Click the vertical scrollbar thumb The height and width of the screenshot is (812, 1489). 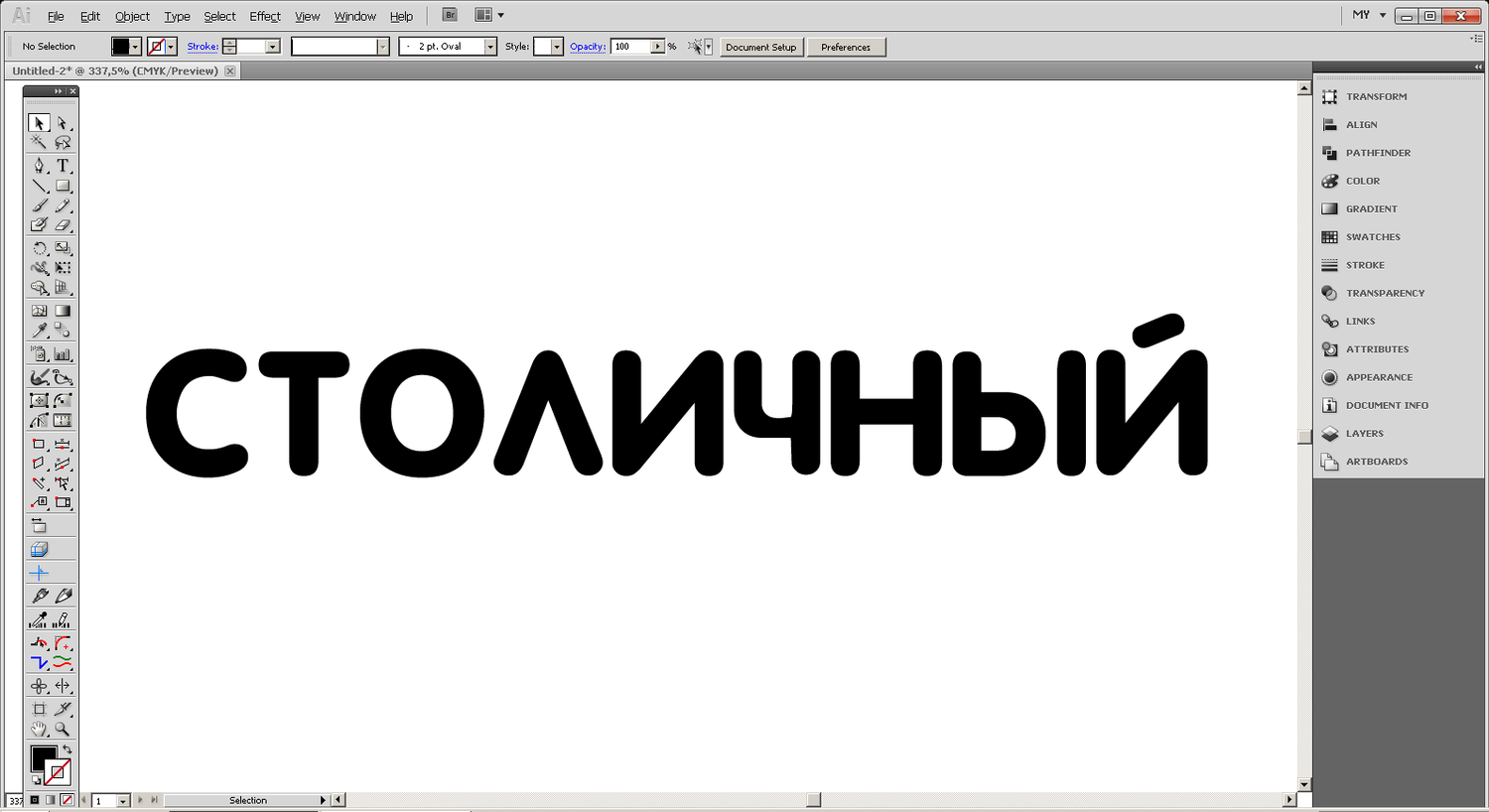pos(1304,437)
